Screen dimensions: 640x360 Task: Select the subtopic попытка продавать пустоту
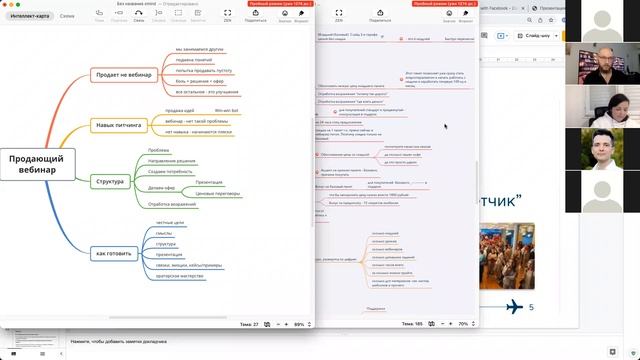(204, 71)
